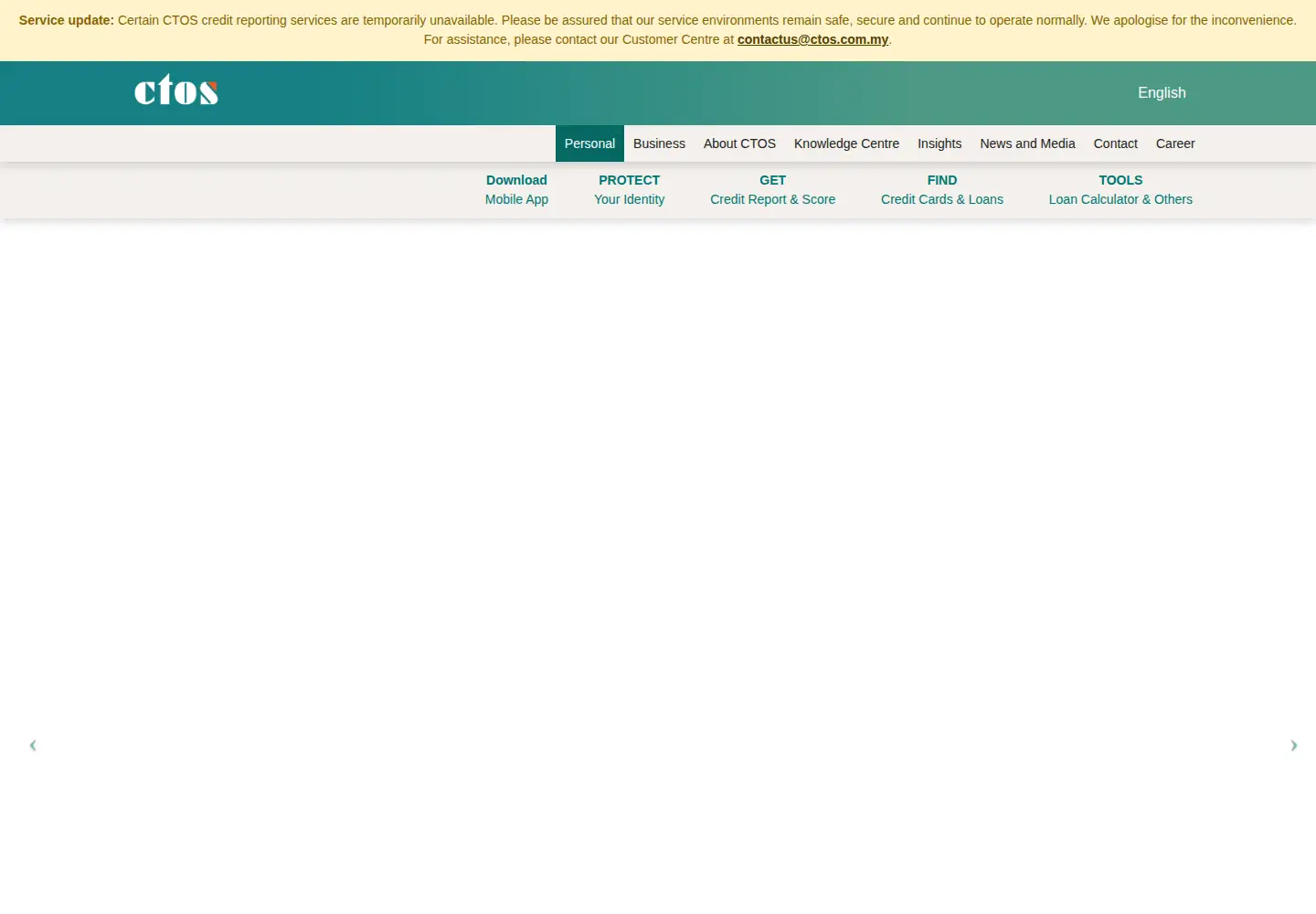This screenshot has height=914, width=1316.
Task: Click contactus@ctos.com.my email link
Action: coord(812,39)
